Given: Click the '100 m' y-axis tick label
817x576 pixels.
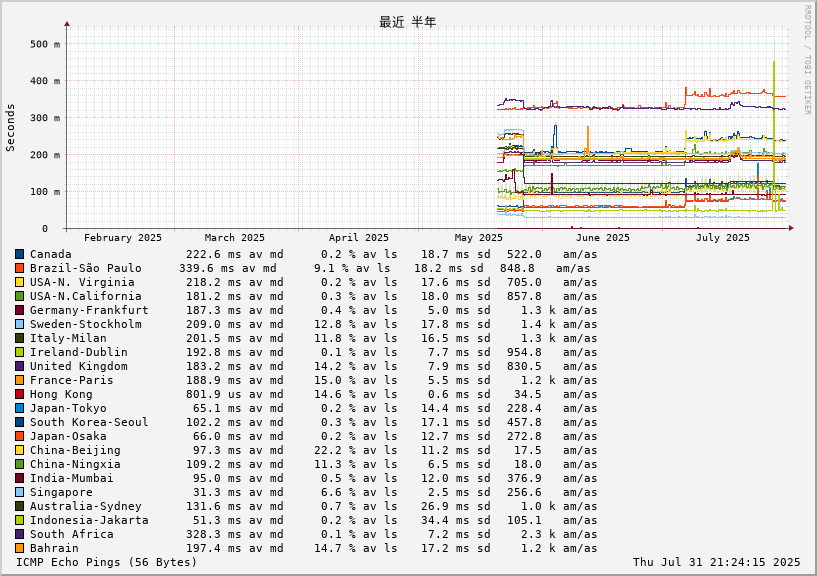Looking at the screenshot, I should [x=45, y=192].
